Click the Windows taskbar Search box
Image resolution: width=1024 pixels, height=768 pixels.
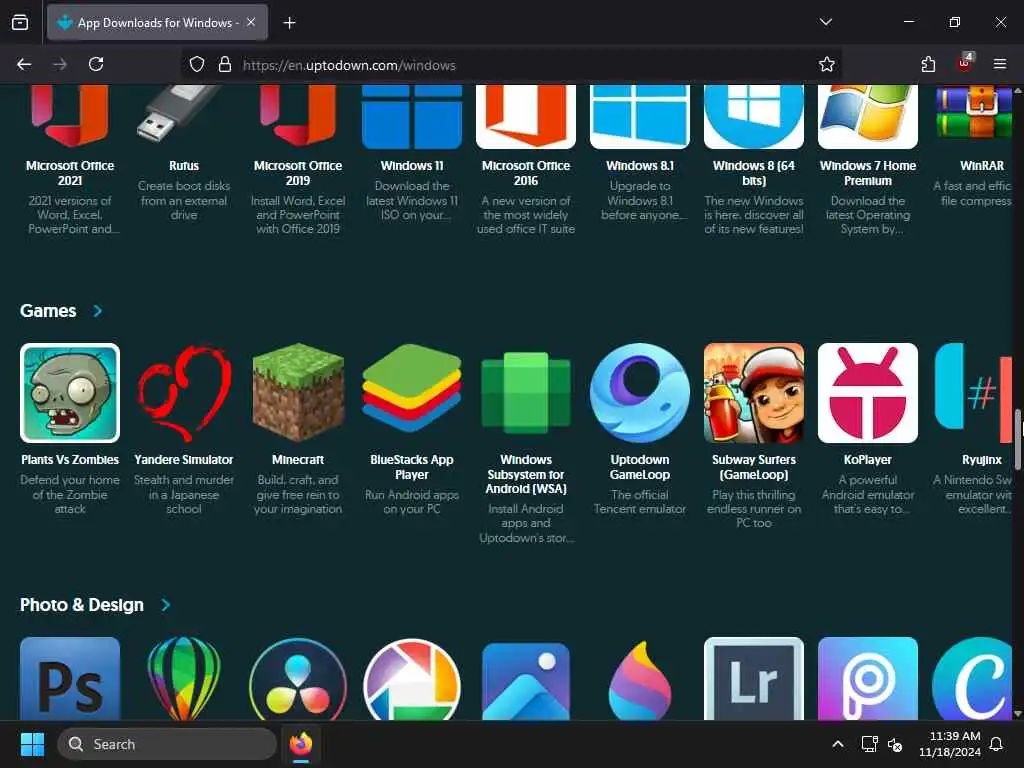coord(167,744)
